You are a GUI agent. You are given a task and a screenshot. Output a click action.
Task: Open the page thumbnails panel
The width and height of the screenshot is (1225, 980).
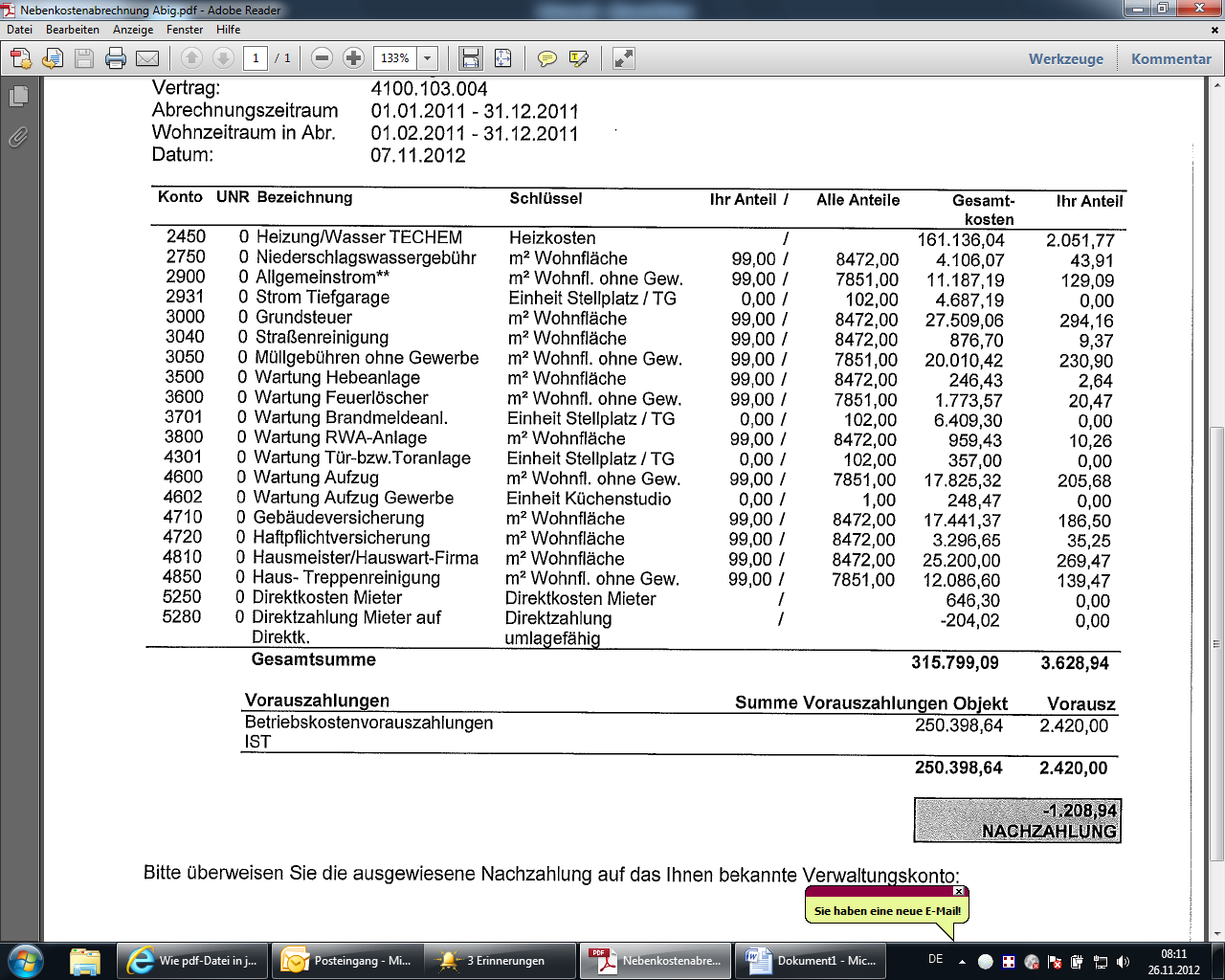pos(18,96)
